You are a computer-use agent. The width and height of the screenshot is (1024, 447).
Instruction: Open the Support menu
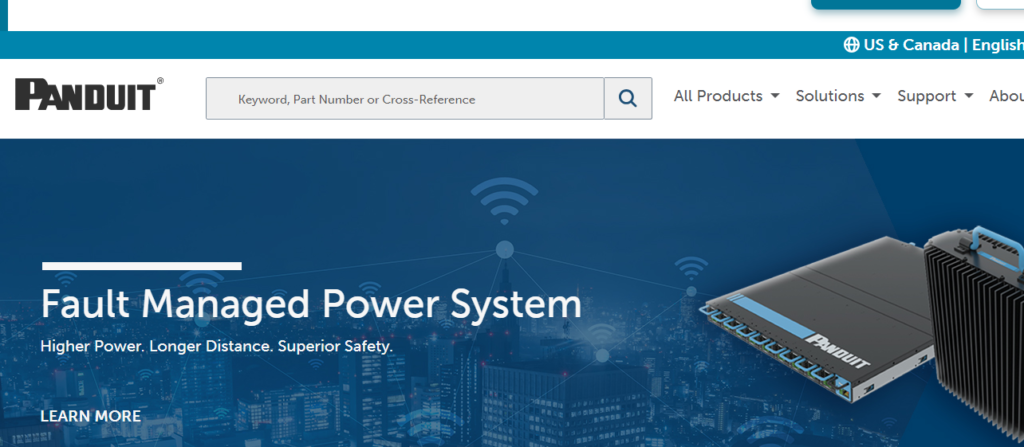click(x=935, y=96)
